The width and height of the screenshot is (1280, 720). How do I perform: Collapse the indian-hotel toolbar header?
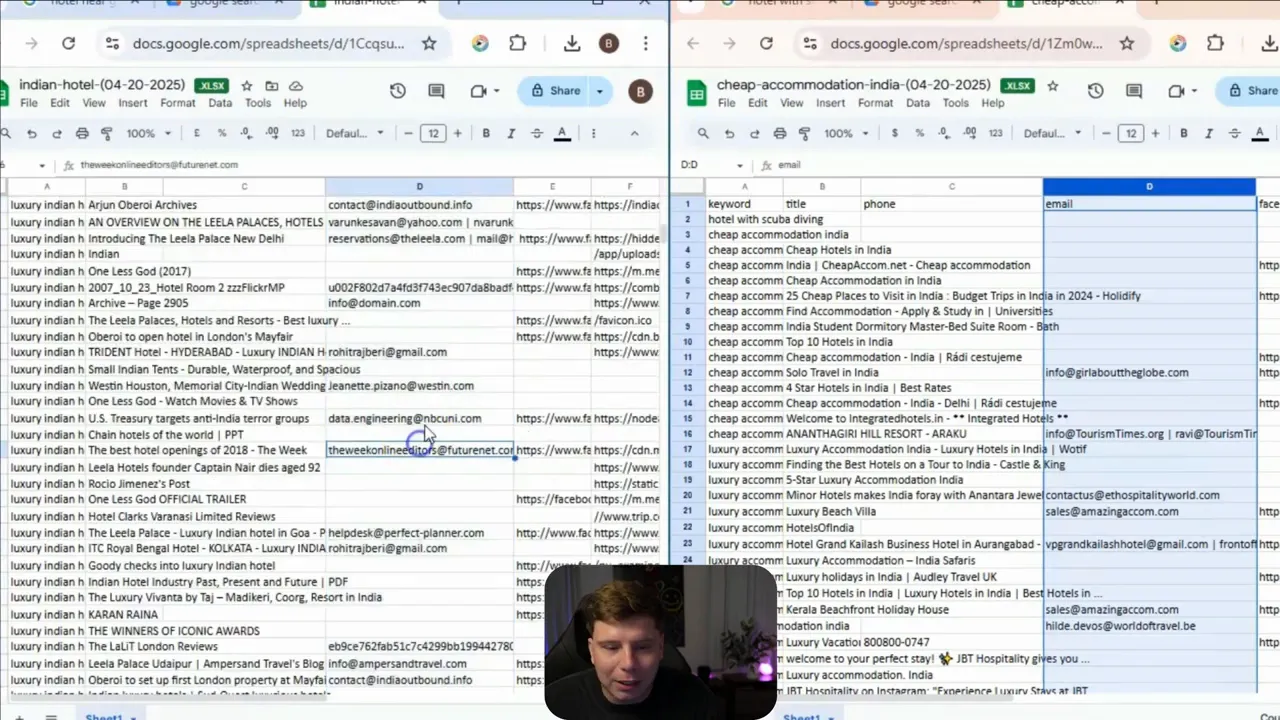[x=634, y=133]
